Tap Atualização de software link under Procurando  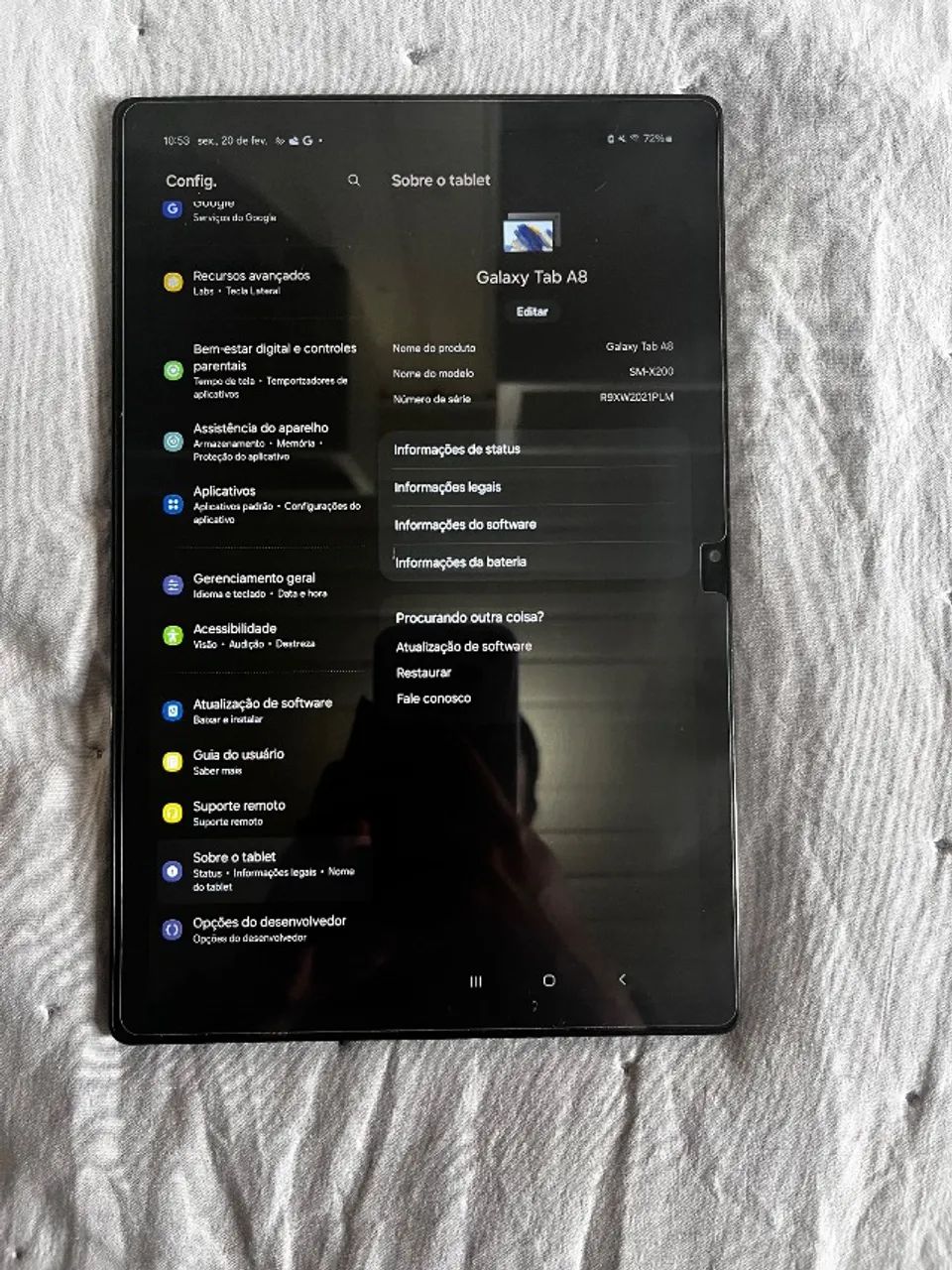point(464,646)
